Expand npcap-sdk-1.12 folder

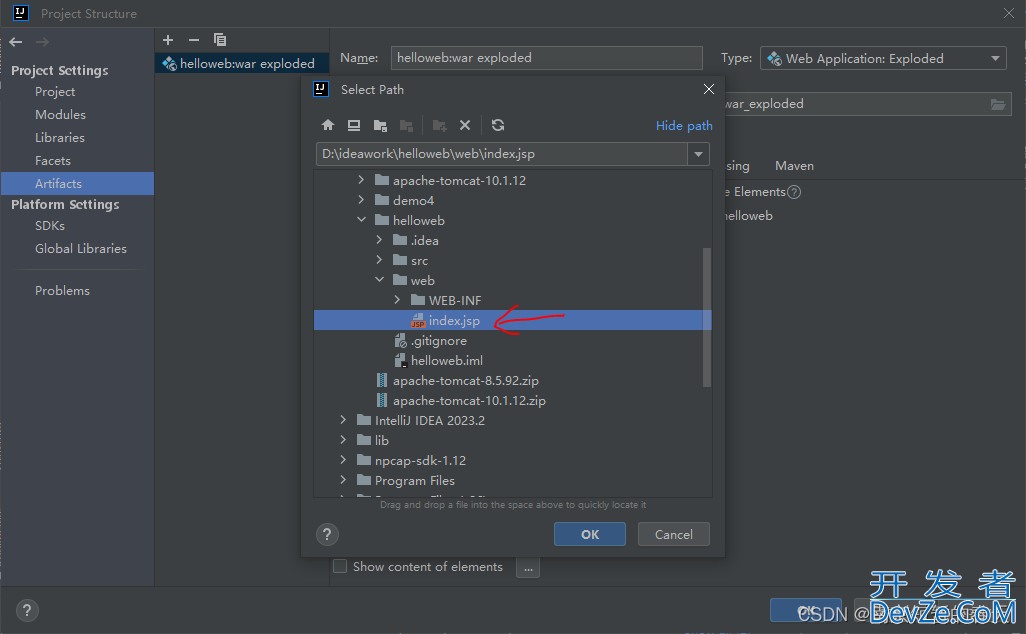click(343, 460)
